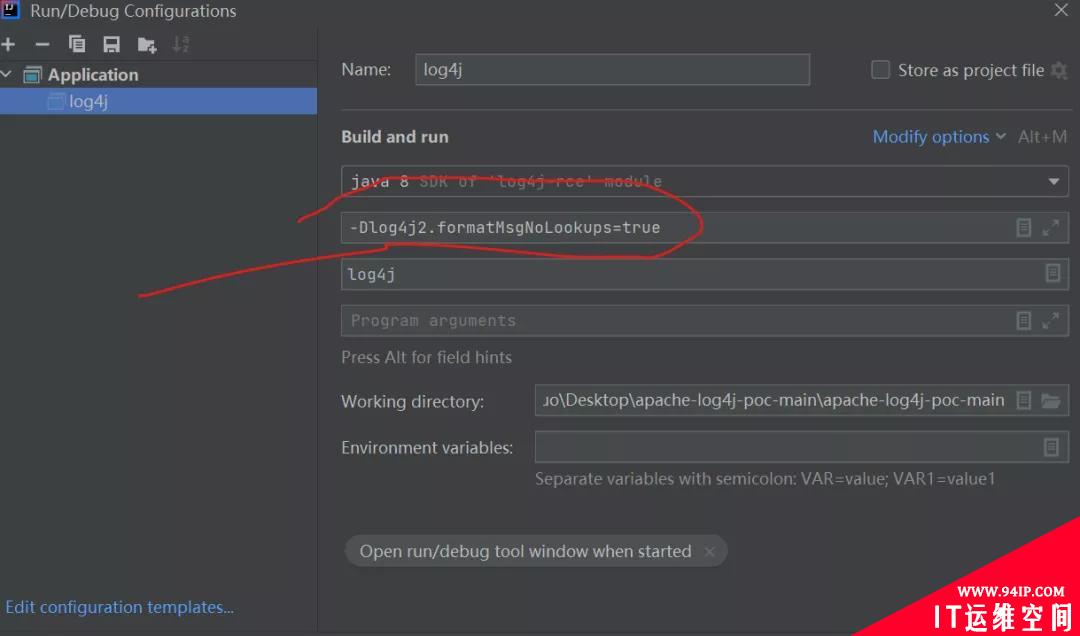The height and width of the screenshot is (636, 1080).
Task: Click the IntelliJ IDEA logo in the title bar
Action: (10, 10)
